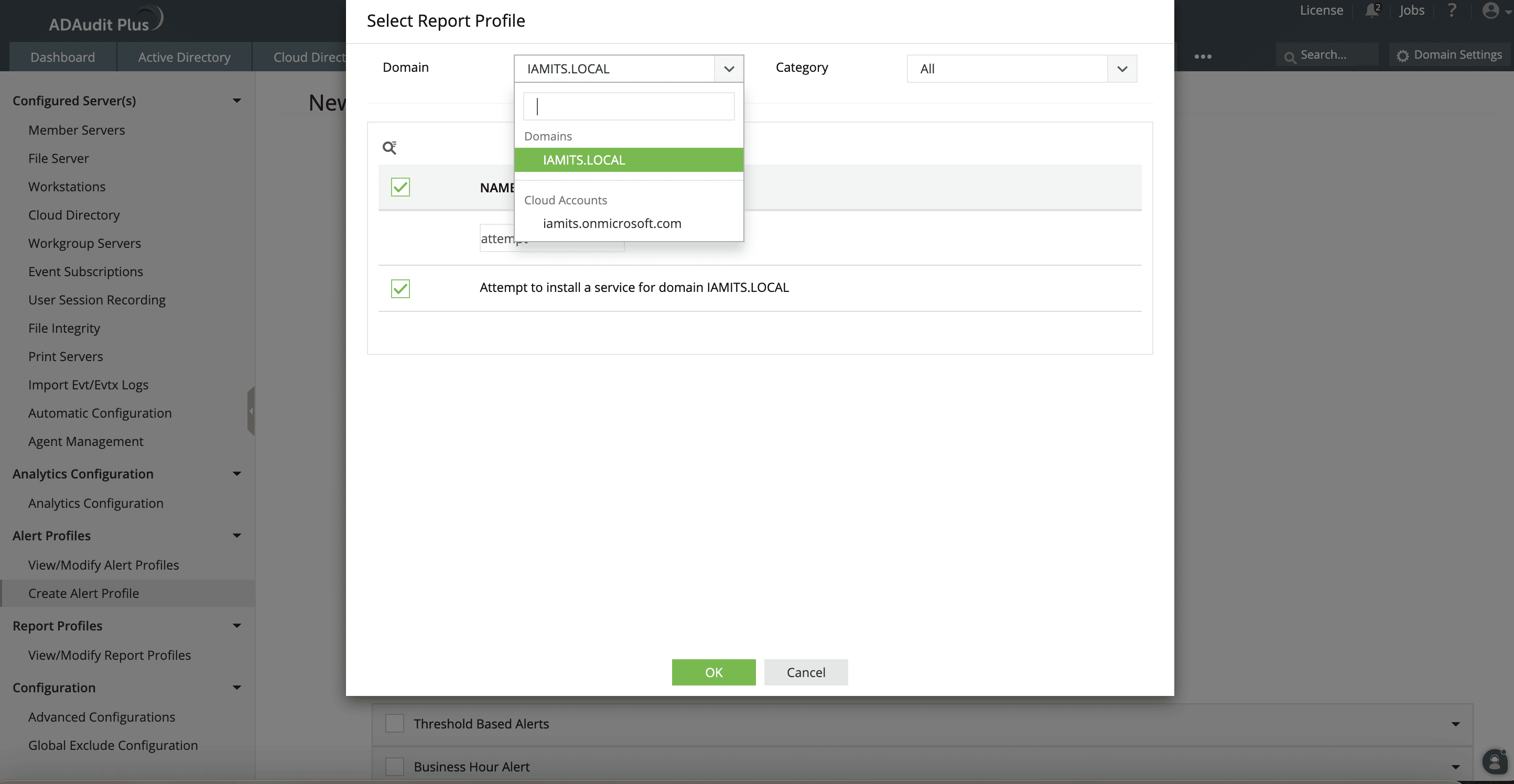Viewport: 1514px width, 784px height.
Task: Open the chat support icon
Action: pyautogui.click(x=1494, y=761)
